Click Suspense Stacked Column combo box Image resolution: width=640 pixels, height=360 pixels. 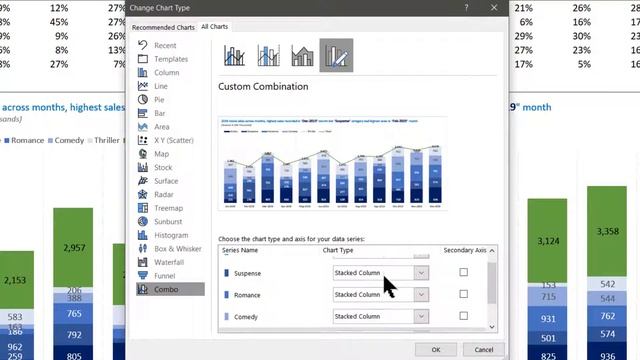pos(381,273)
